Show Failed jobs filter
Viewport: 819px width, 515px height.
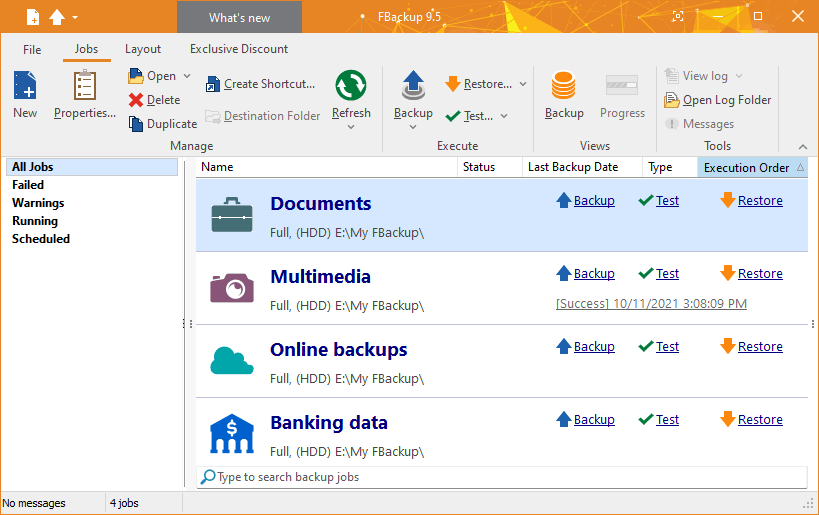coord(28,185)
